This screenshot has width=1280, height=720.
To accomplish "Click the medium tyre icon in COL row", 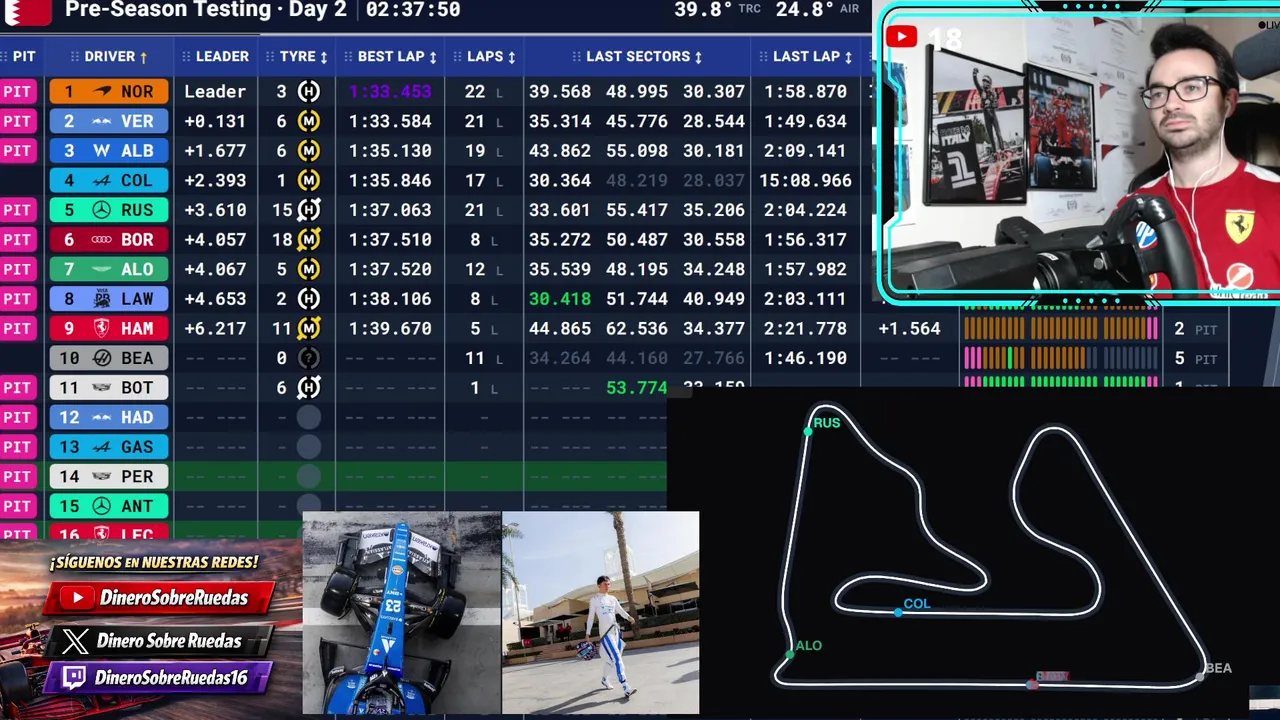I will pos(309,181).
